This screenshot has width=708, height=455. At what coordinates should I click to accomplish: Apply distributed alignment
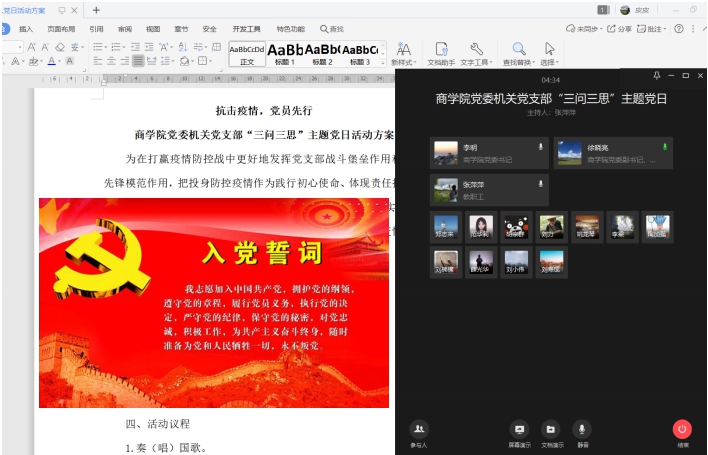[152, 60]
